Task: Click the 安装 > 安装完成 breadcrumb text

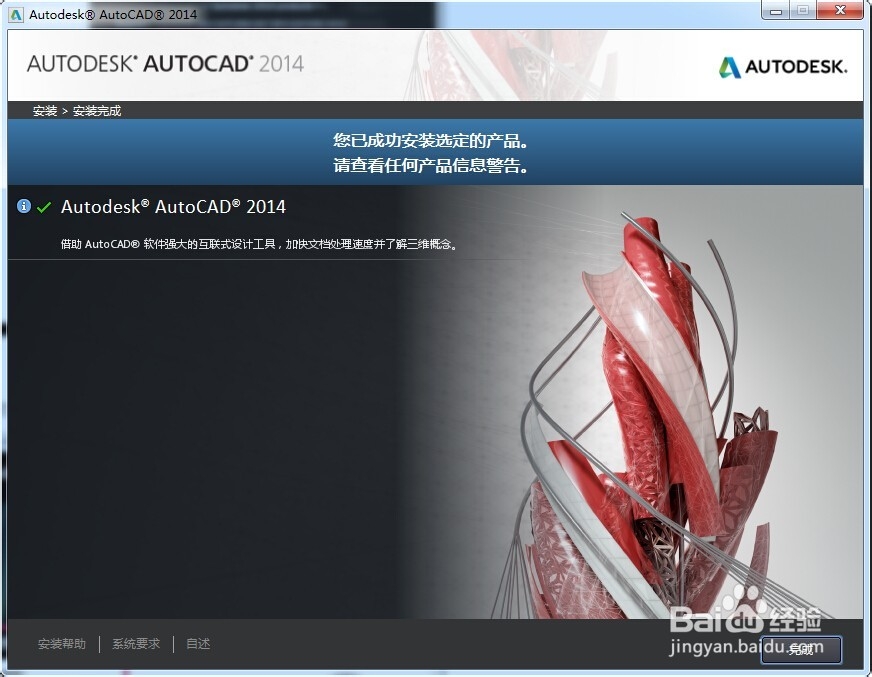Action: pyautogui.click(x=77, y=111)
